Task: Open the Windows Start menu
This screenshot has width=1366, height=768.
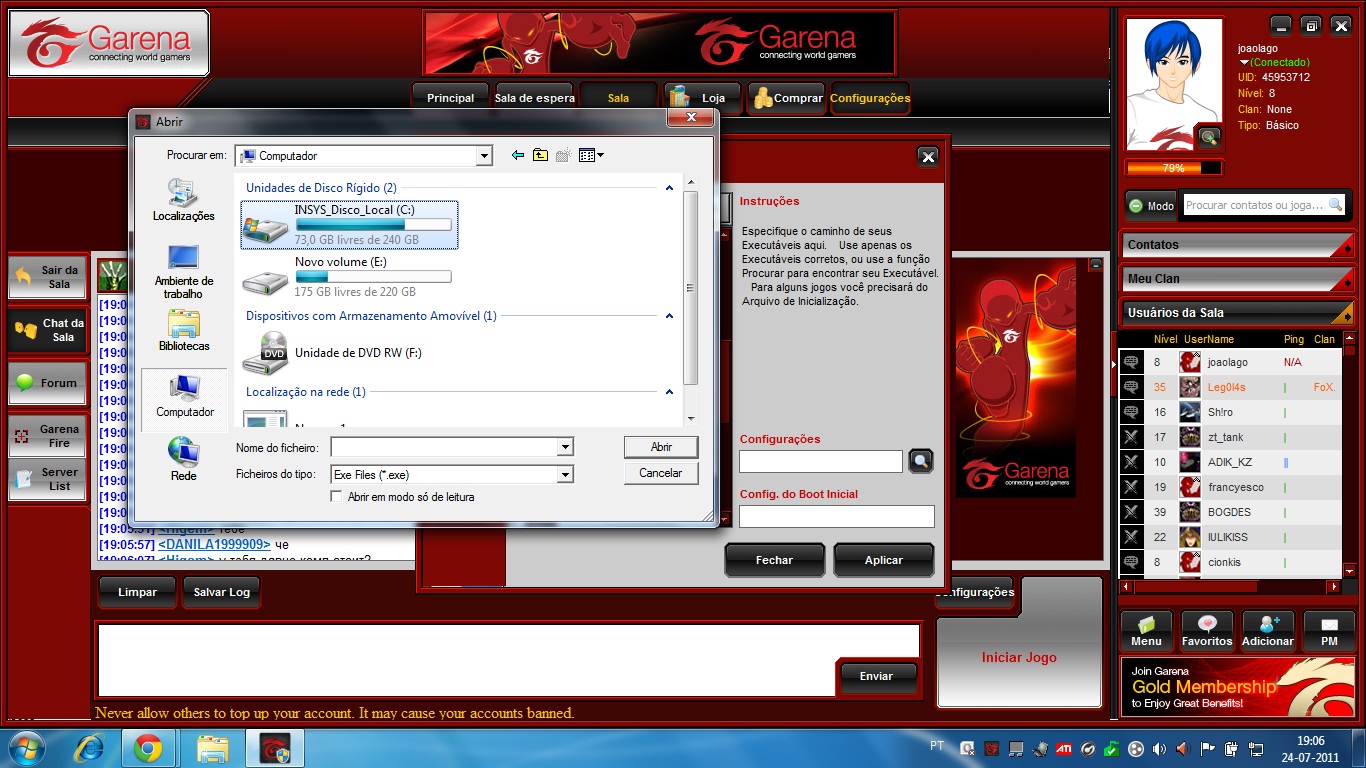Action: pos(27,748)
